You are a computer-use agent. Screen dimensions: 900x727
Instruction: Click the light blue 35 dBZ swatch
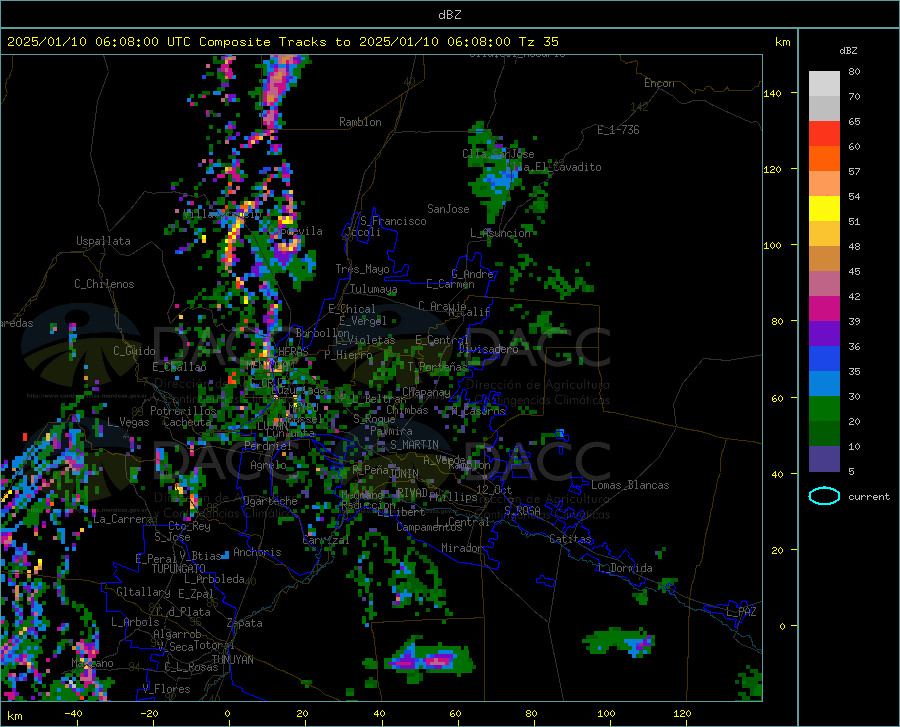point(824,383)
